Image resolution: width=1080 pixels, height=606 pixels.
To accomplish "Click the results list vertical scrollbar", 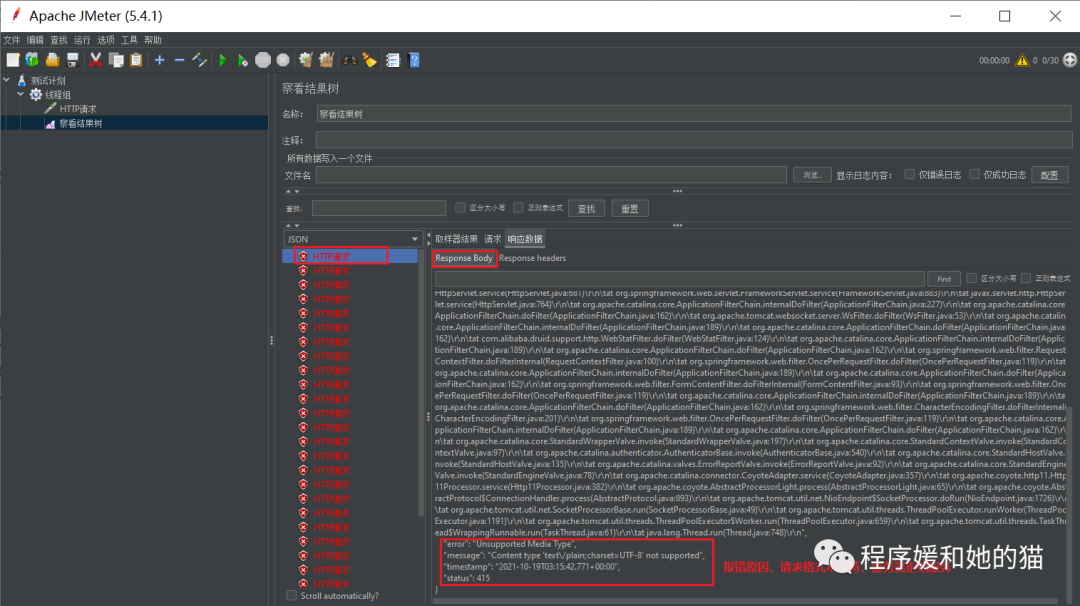I will coord(422,382).
